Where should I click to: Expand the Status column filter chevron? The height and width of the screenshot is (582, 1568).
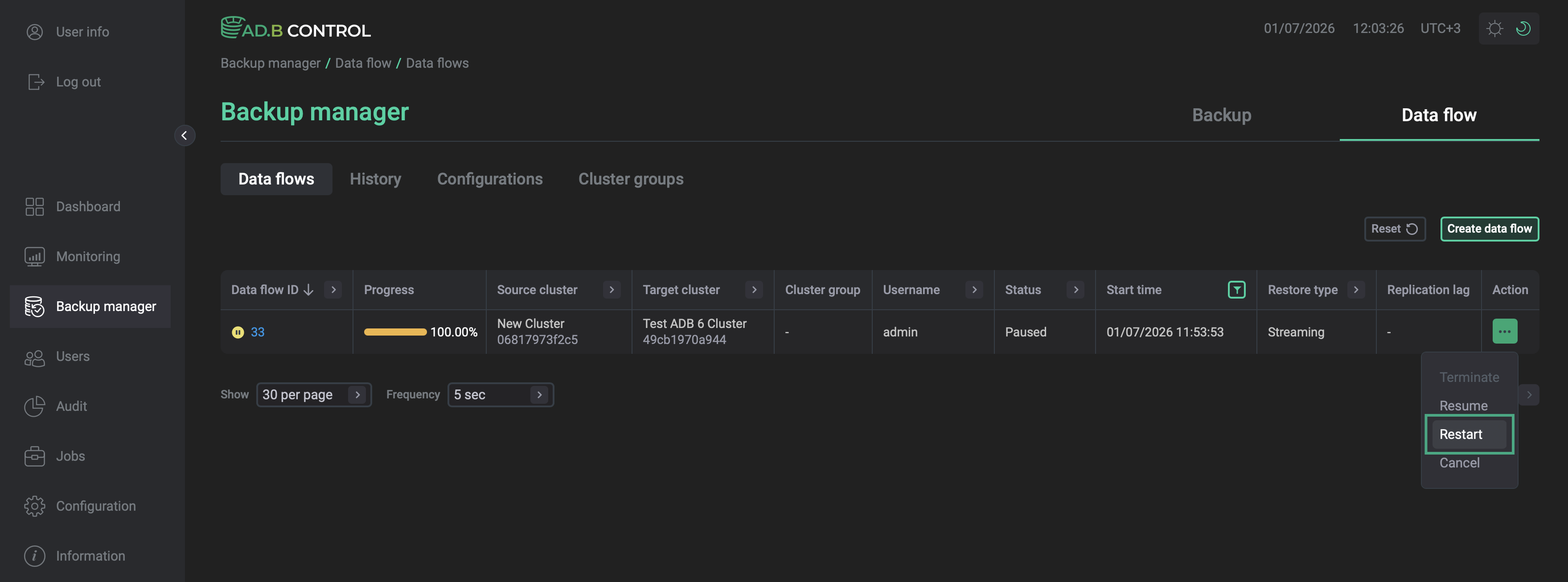point(1075,290)
